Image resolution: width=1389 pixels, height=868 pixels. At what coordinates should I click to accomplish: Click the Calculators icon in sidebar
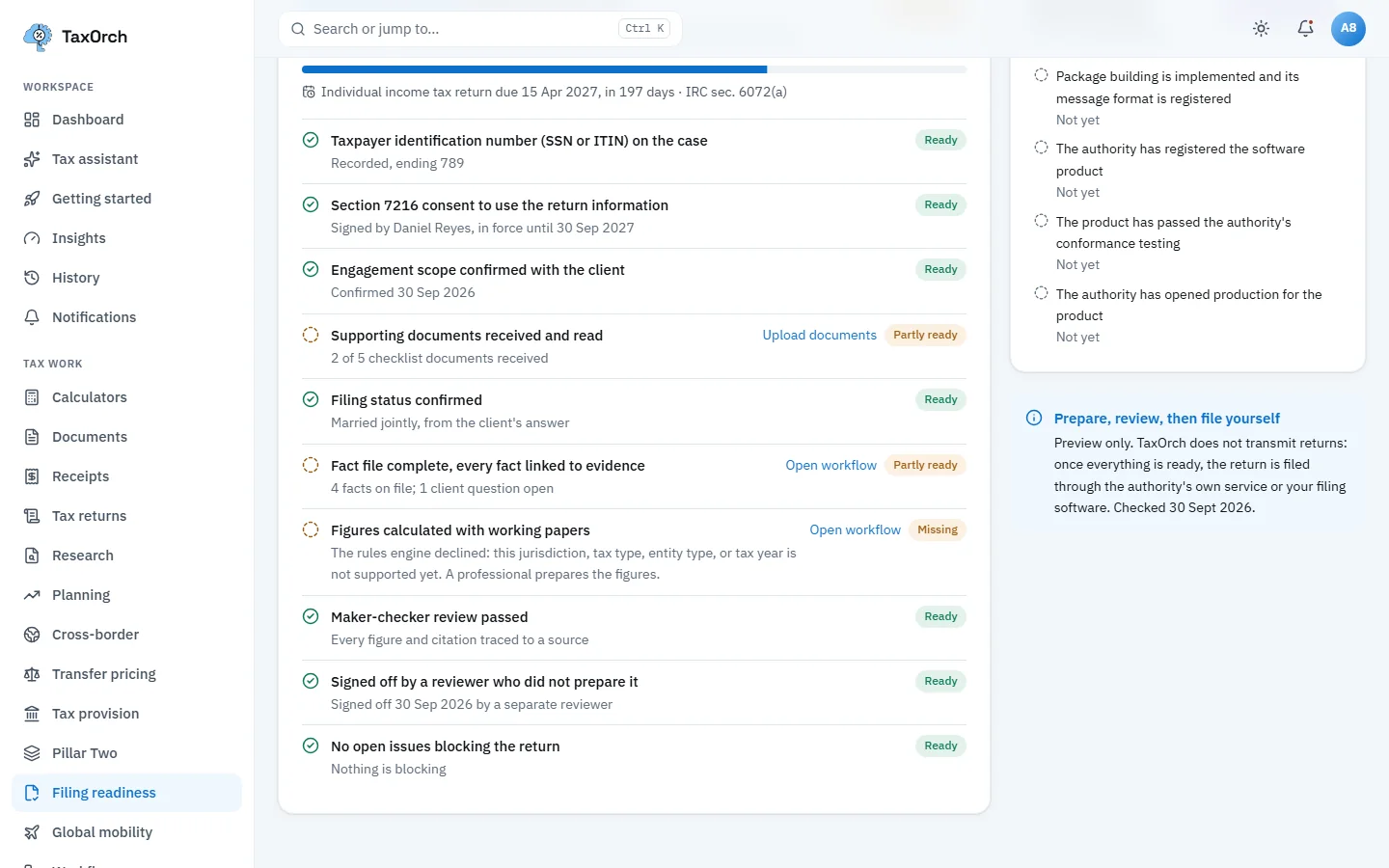coord(32,397)
